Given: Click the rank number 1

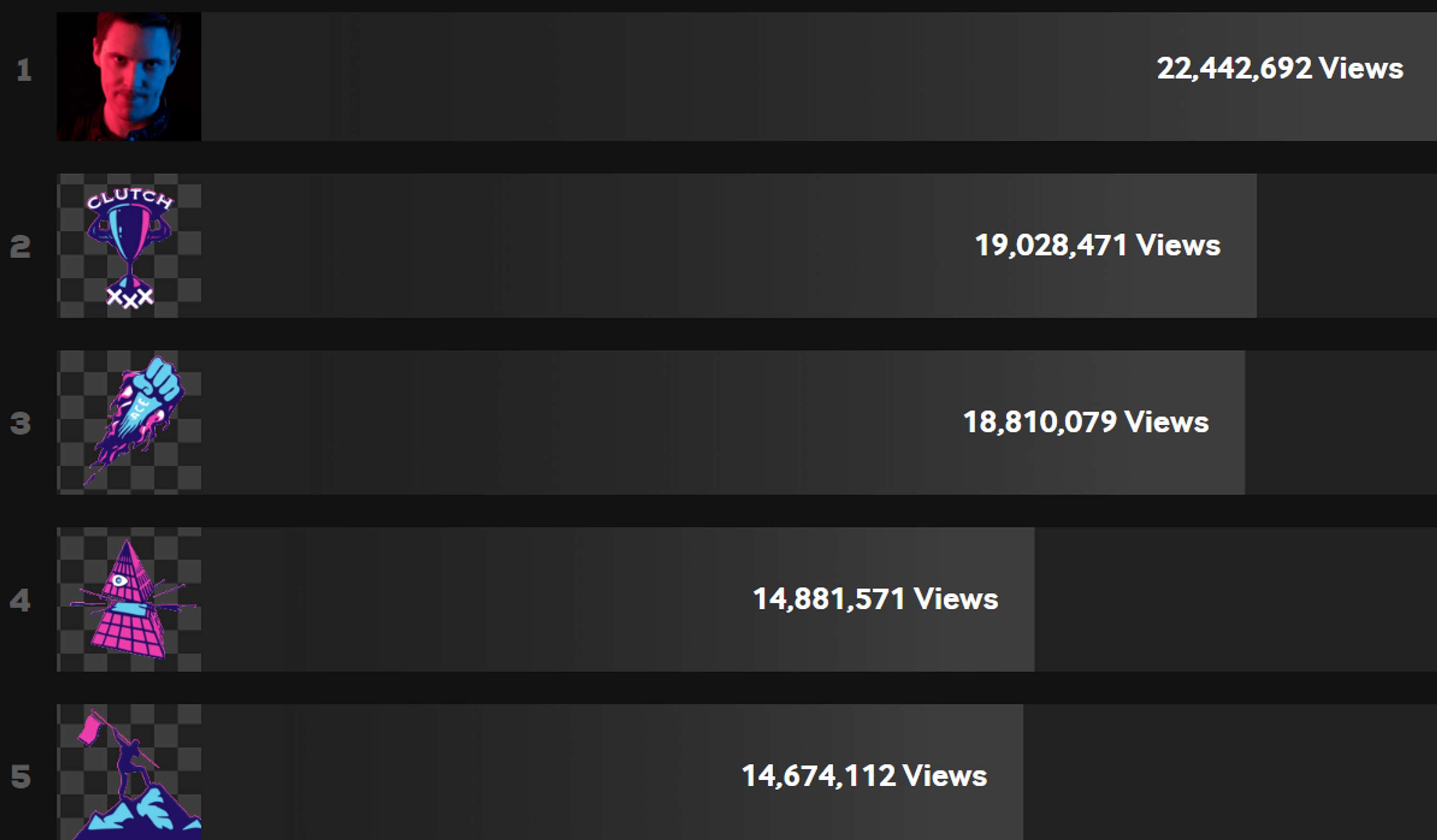Looking at the screenshot, I should pyautogui.click(x=23, y=70).
